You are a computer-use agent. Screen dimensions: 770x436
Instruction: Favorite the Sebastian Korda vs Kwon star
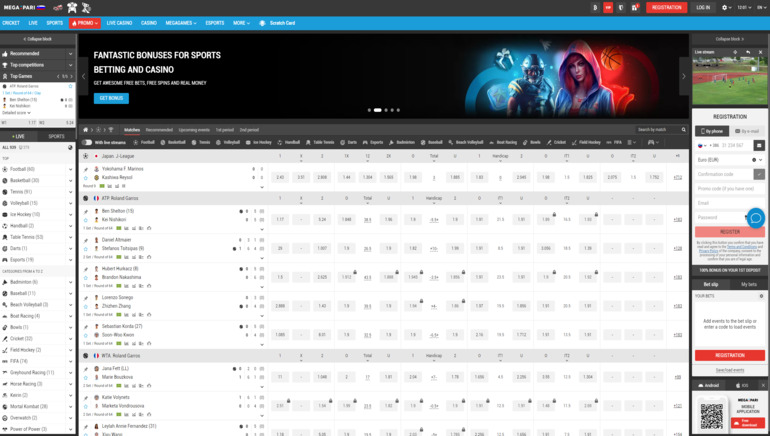coord(86,335)
